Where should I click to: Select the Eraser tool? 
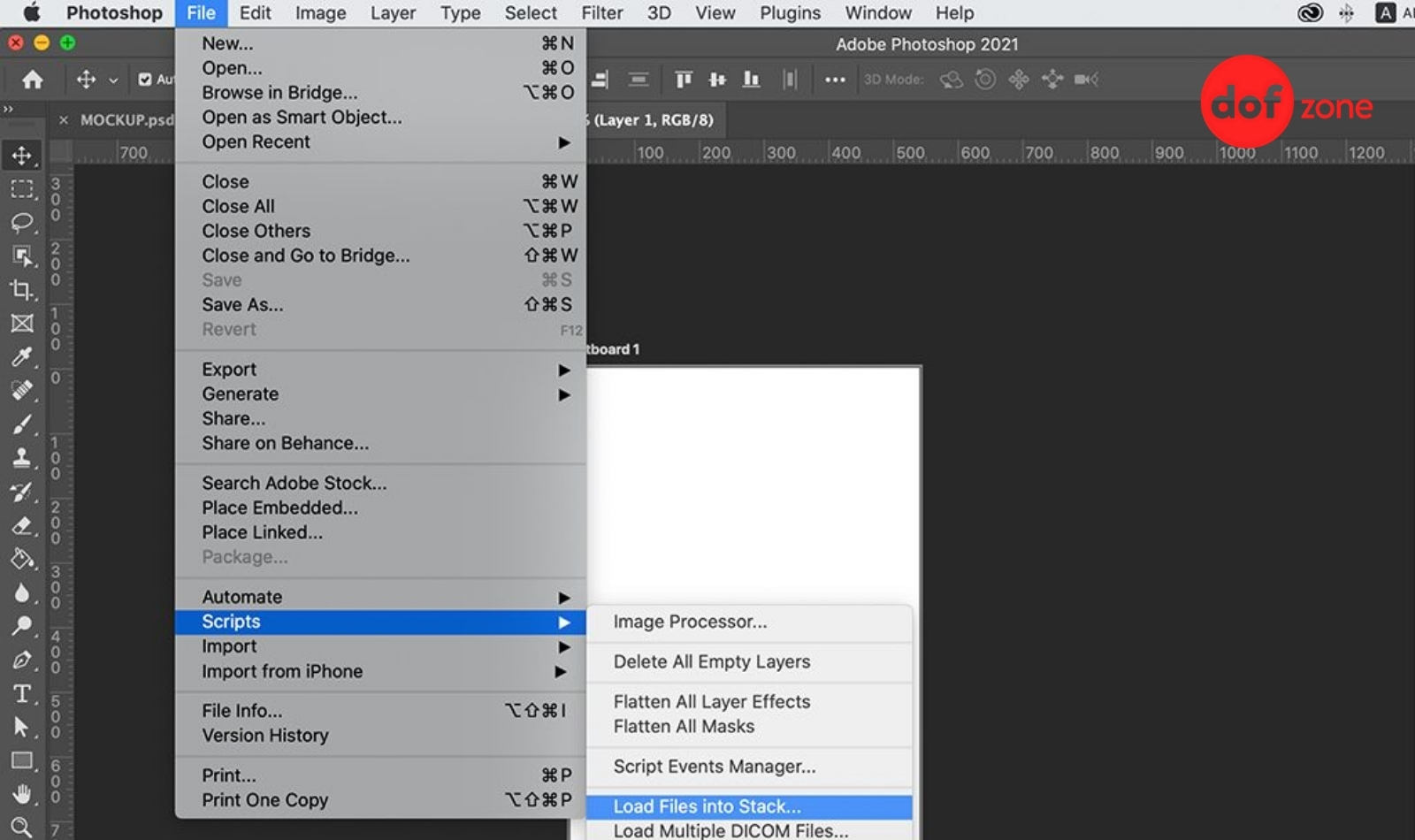[22, 525]
